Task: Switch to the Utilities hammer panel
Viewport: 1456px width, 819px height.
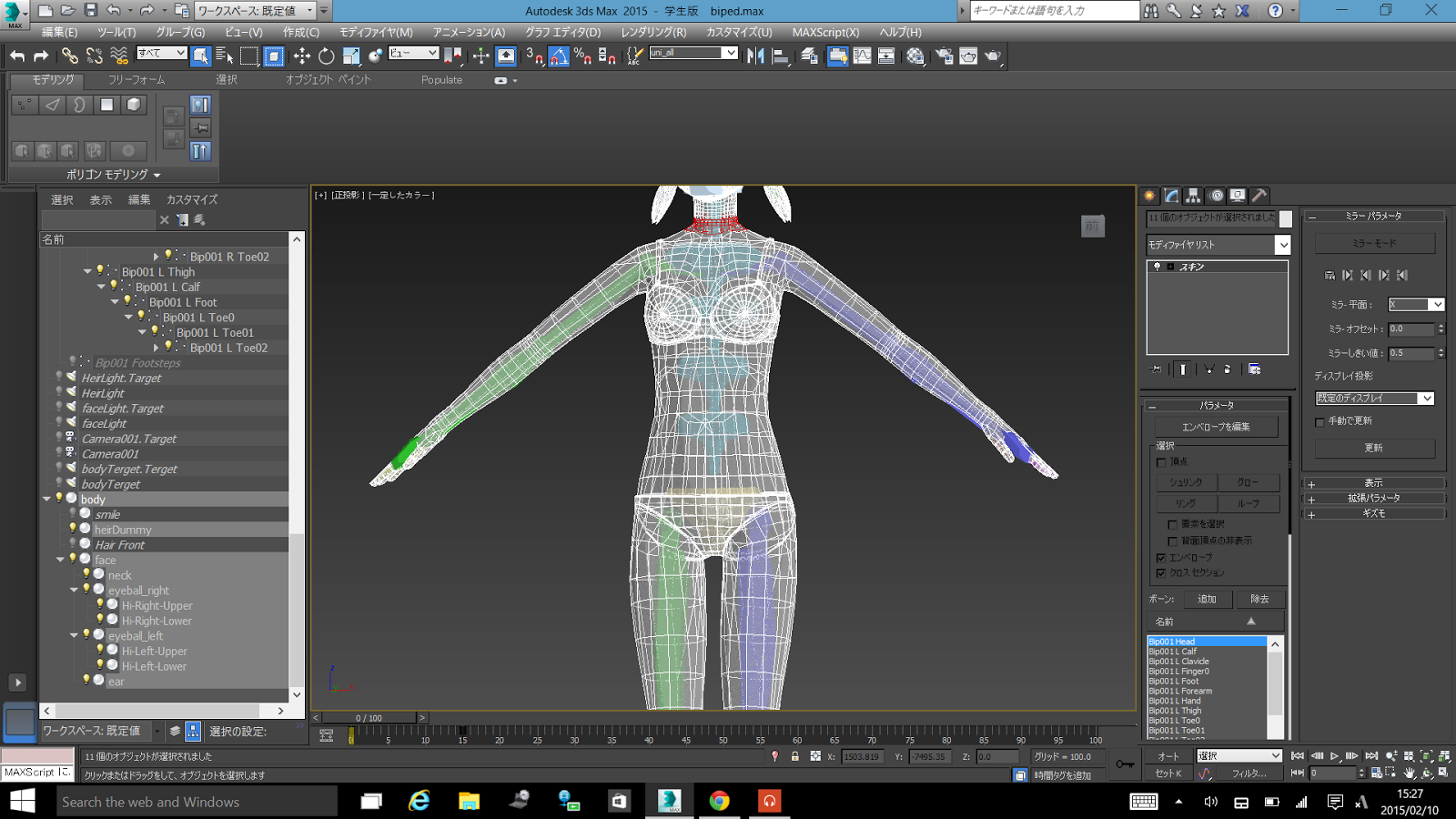Action: point(1259,196)
